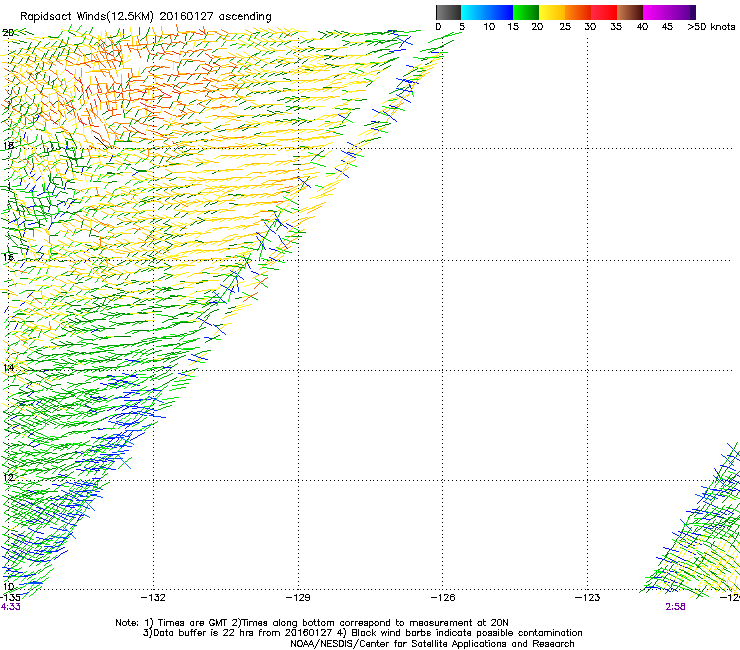Image resolution: width=740 pixels, height=650 pixels.
Task: Click the yellow 20-25 knots color band
Action: pos(552,12)
